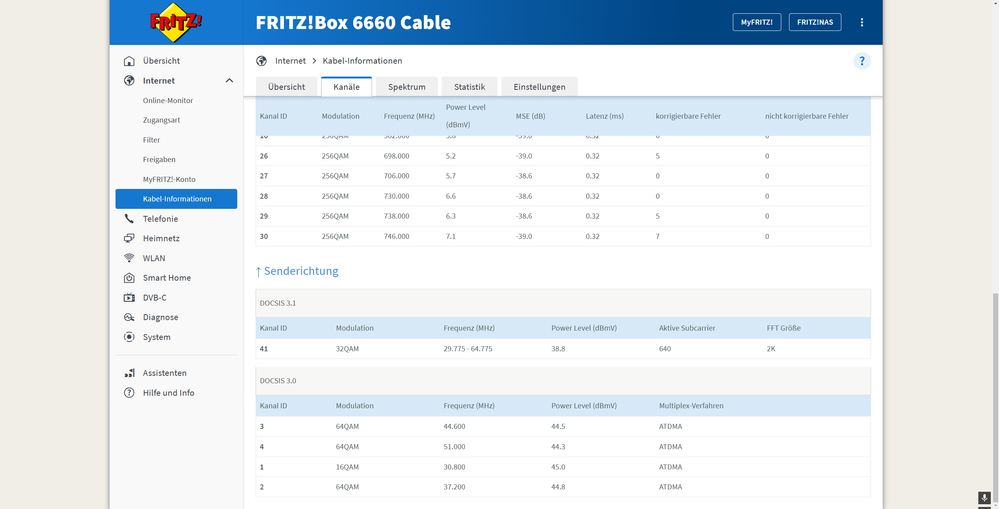Click the Internet breadcrumb link

click(x=291, y=61)
